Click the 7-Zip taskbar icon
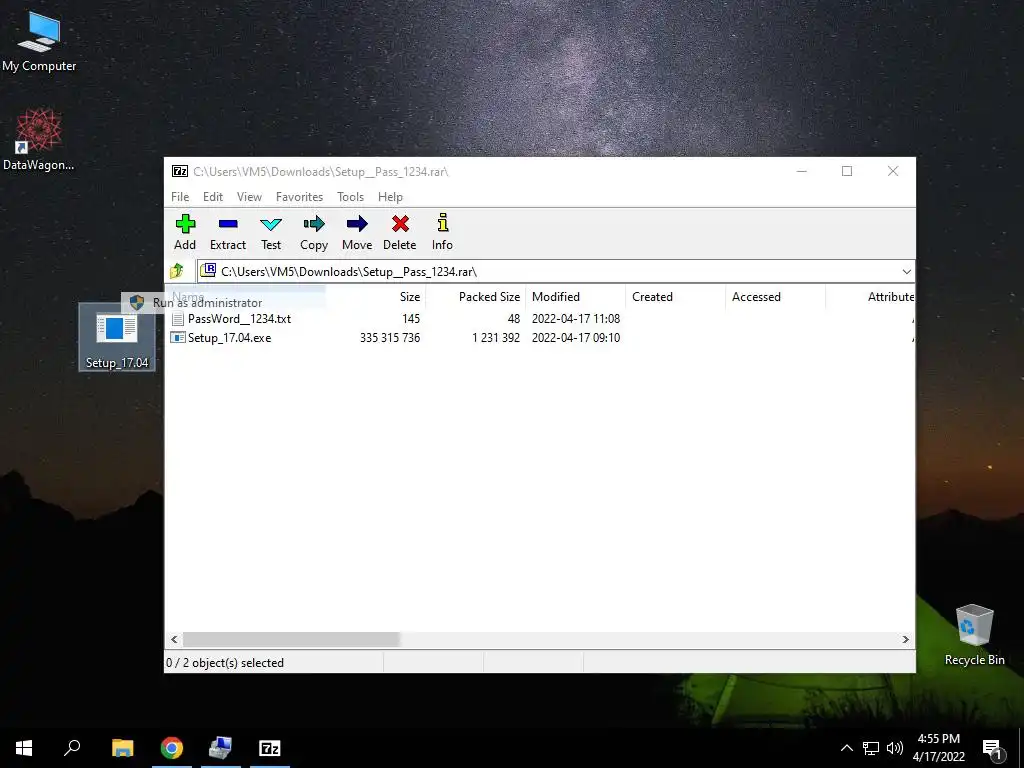1024x768 pixels. coord(270,748)
